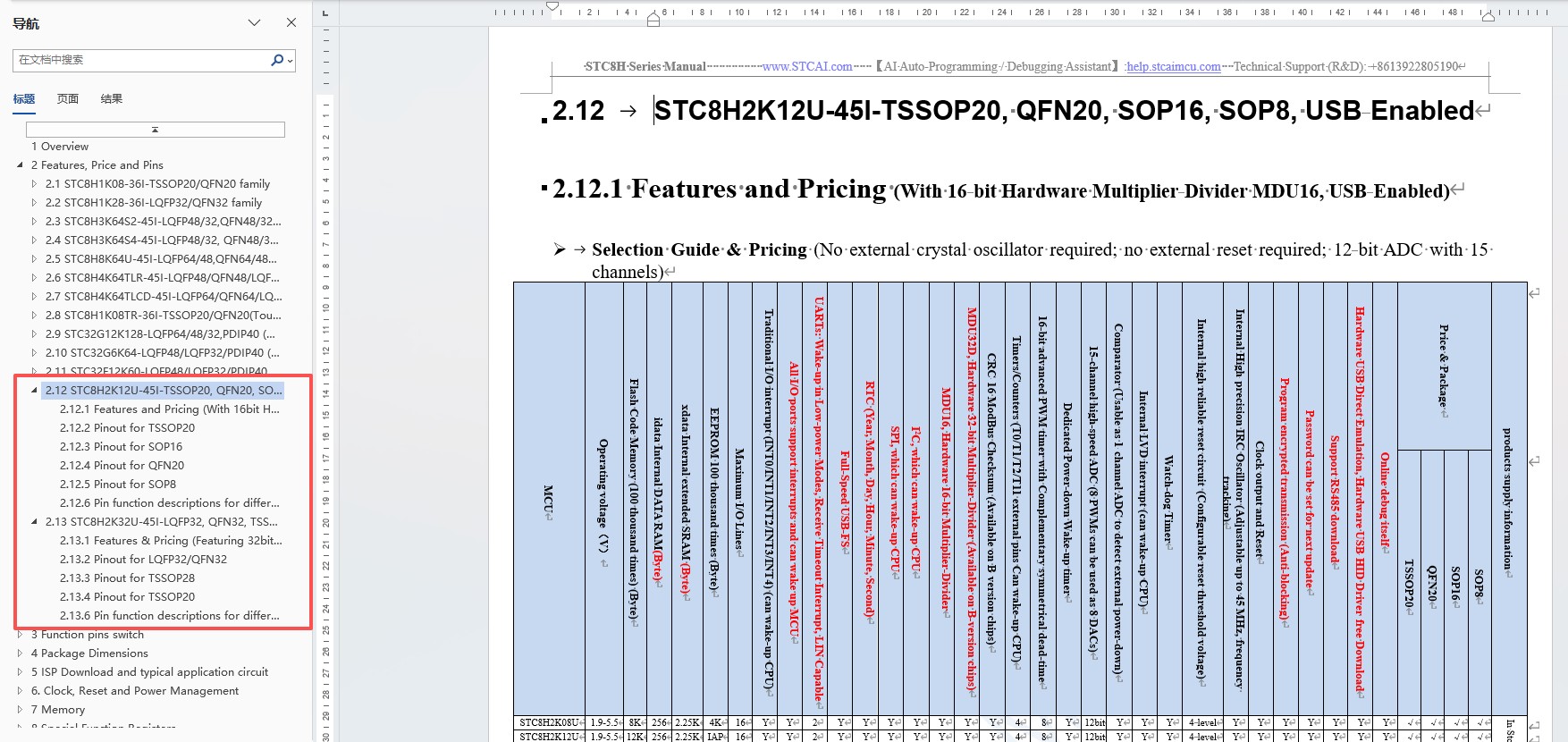The height and width of the screenshot is (742, 1568).
Task: Open the www.STCAI.com link in the header
Action: click(807, 66)
